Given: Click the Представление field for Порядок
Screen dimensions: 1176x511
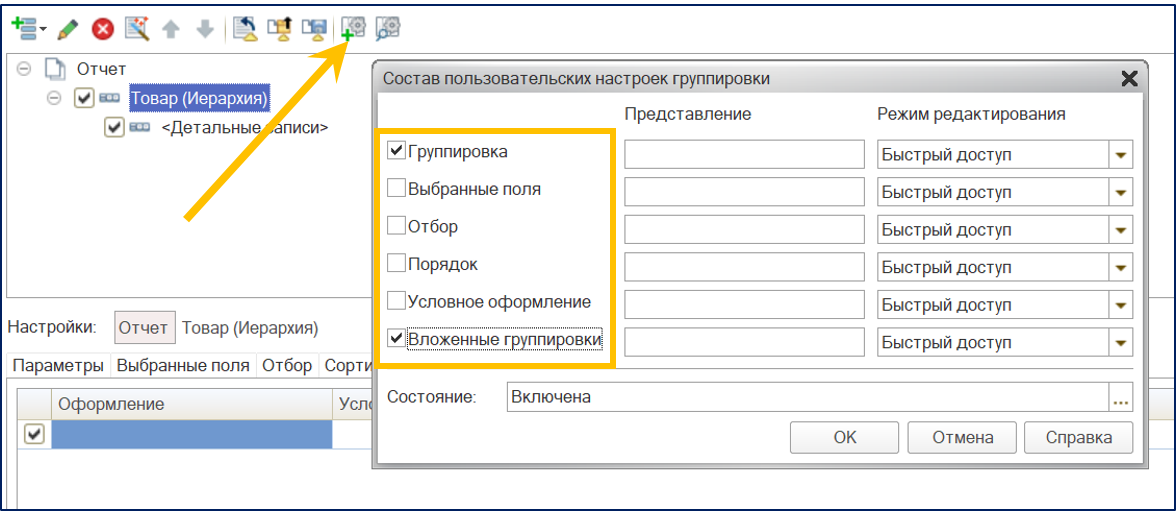Looking at the screenshot, I should (745, 267).
